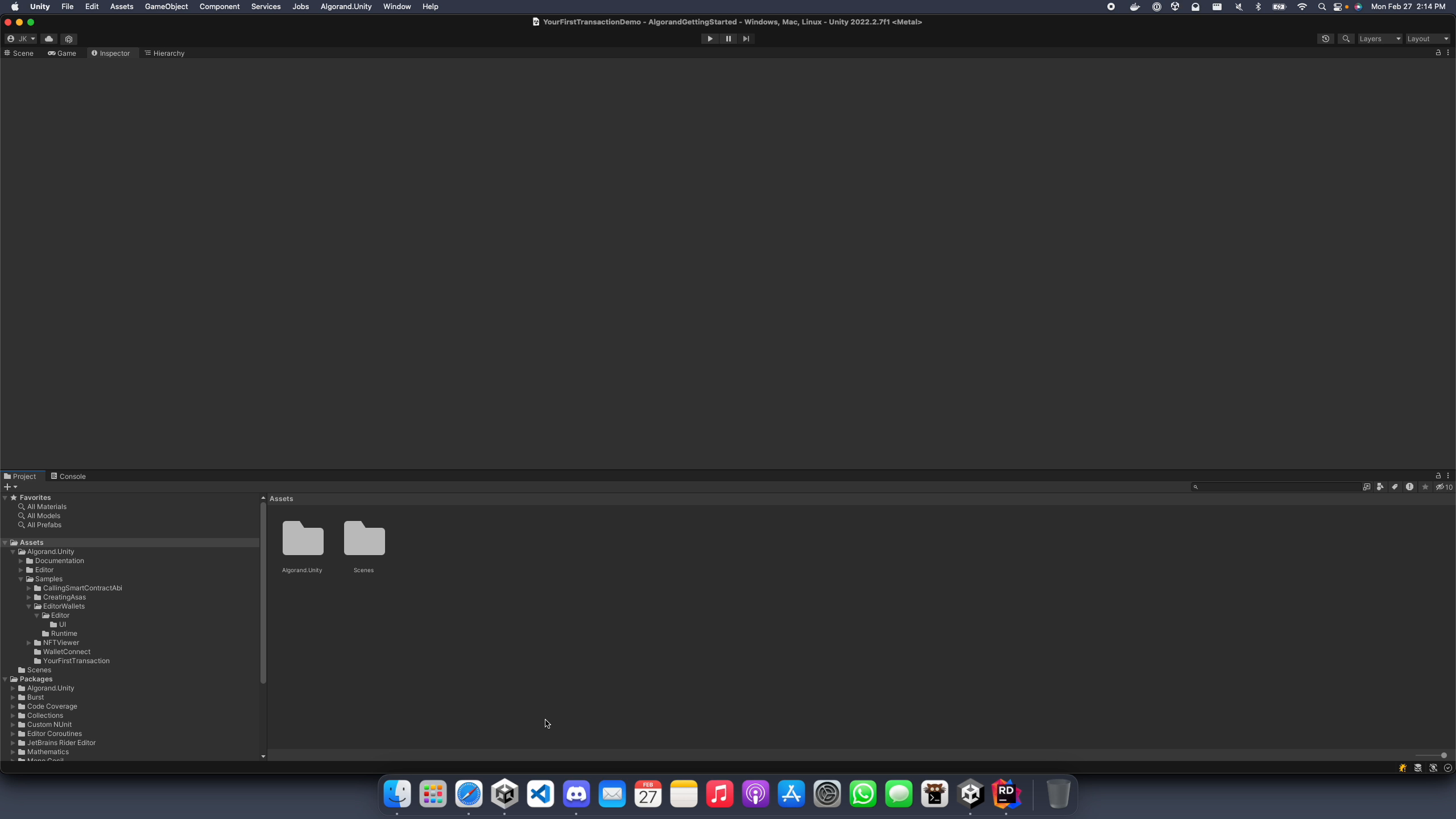
Task: Click the Assets breadcrumb label
Action: click(x=281, y=499)
